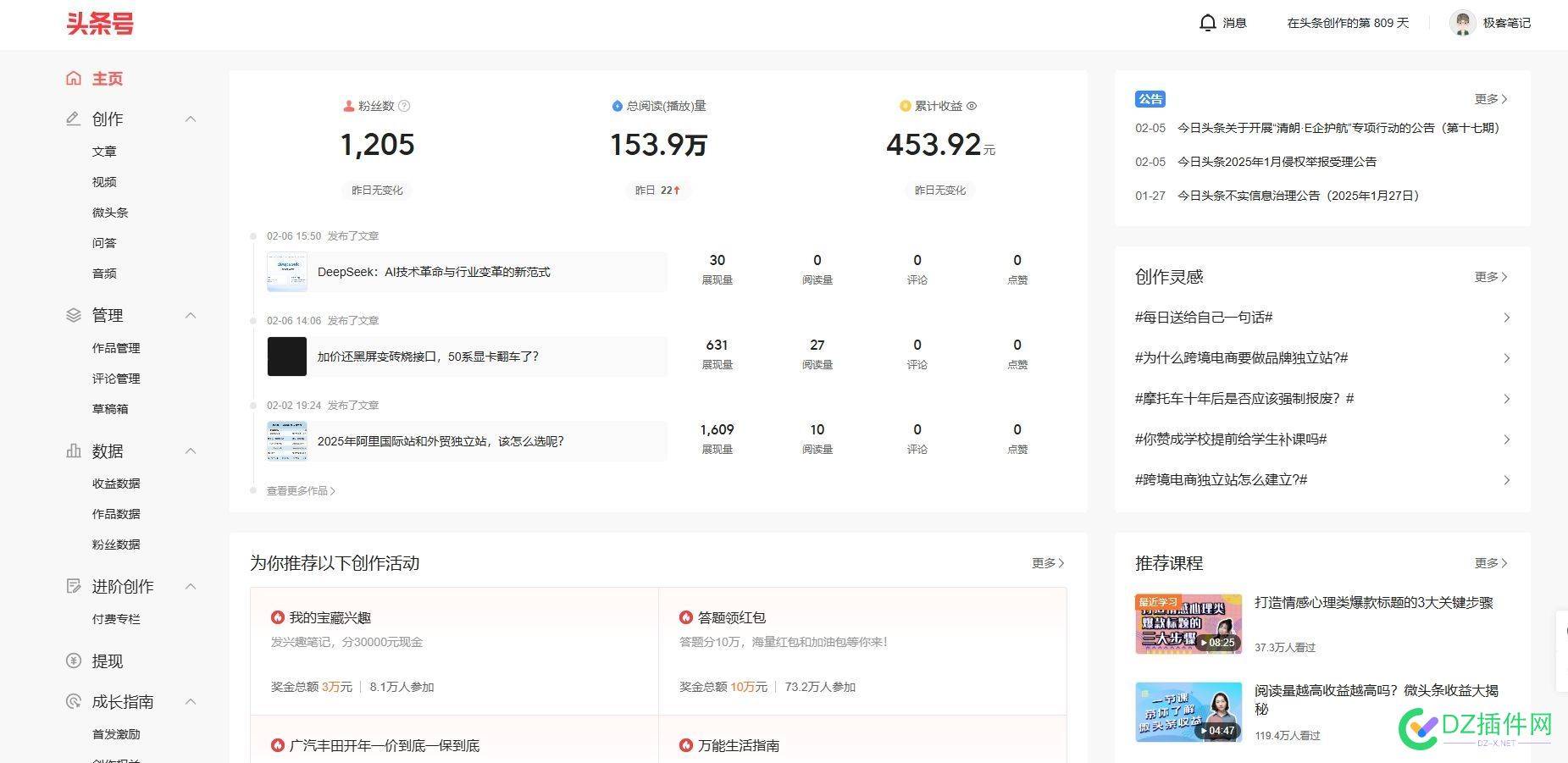This screenshot has width=1568, height=763.
Task: Select 音频 sidebar item
Action: coord(104,274)
